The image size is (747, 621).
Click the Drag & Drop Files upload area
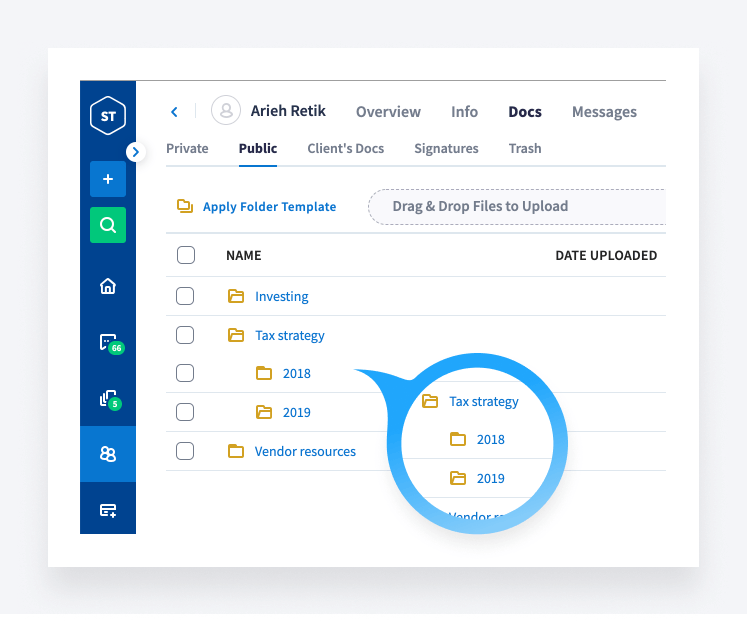(480, 207)
